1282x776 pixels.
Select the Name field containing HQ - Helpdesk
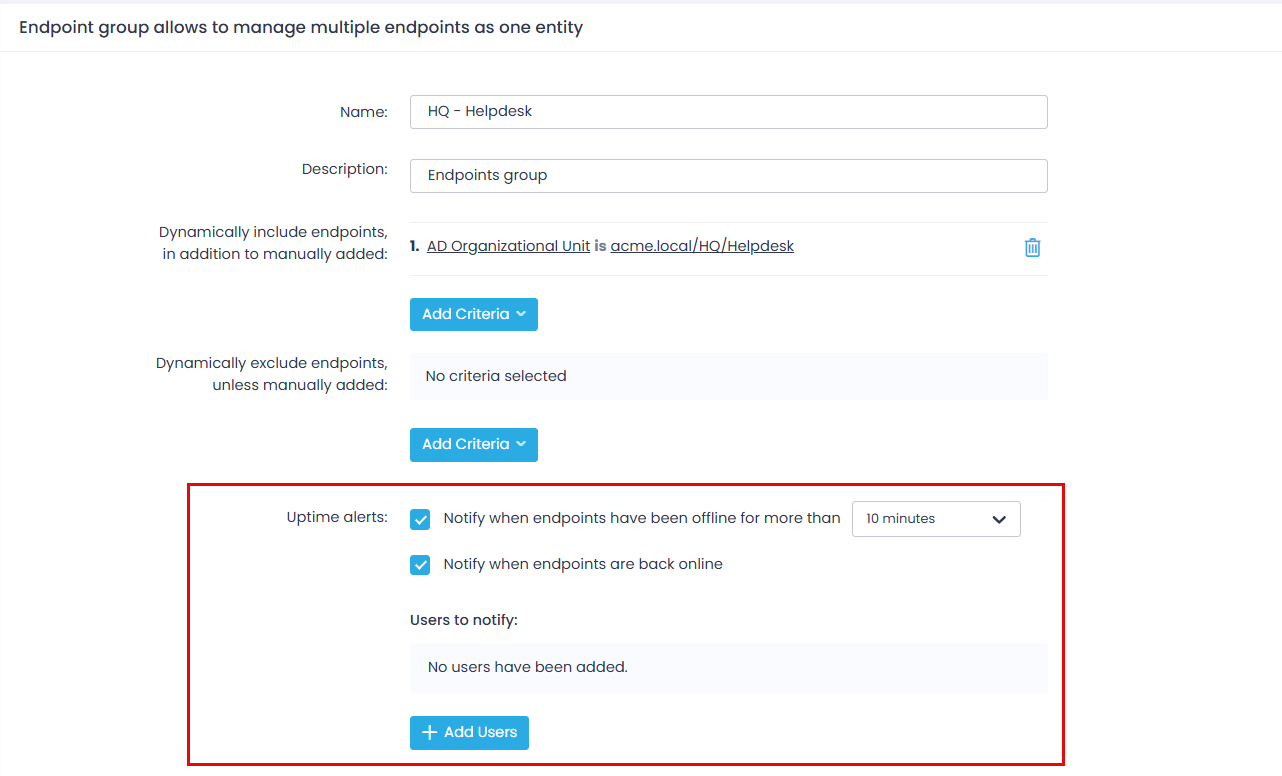tap(728, 111)
